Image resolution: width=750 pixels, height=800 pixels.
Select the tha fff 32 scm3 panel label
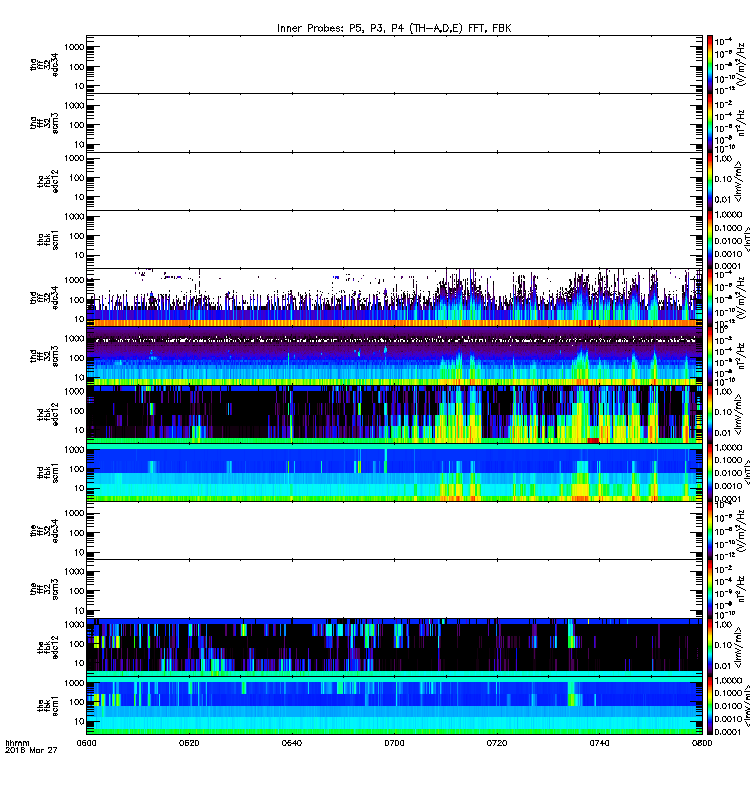[44, 123]
